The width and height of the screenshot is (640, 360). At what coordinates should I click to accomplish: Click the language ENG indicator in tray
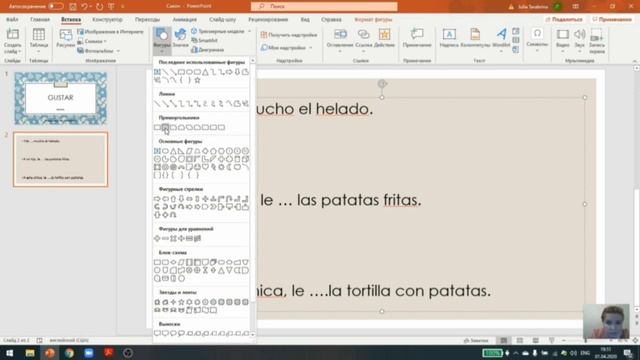click(x=585, y=353)
